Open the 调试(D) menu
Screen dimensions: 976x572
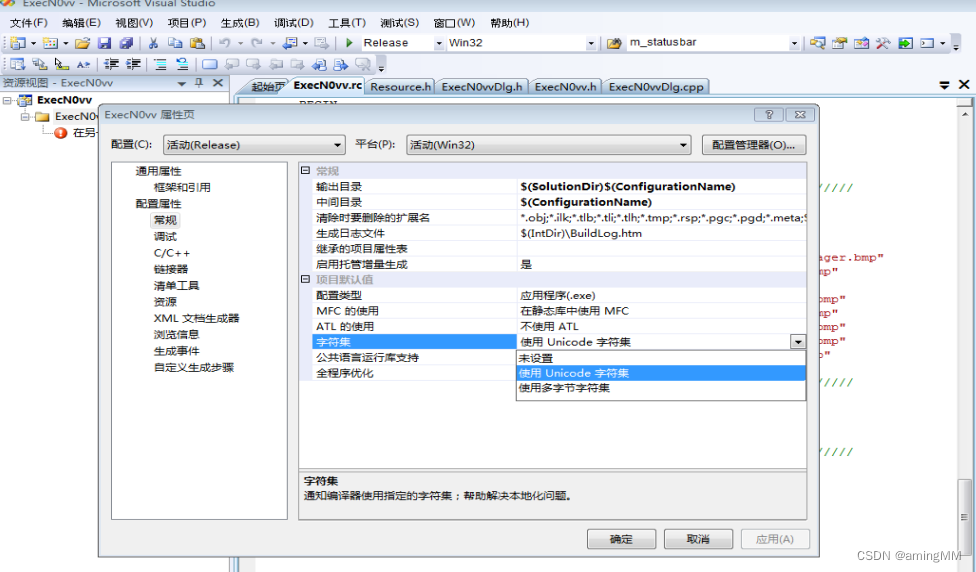[x=294, y=23]
